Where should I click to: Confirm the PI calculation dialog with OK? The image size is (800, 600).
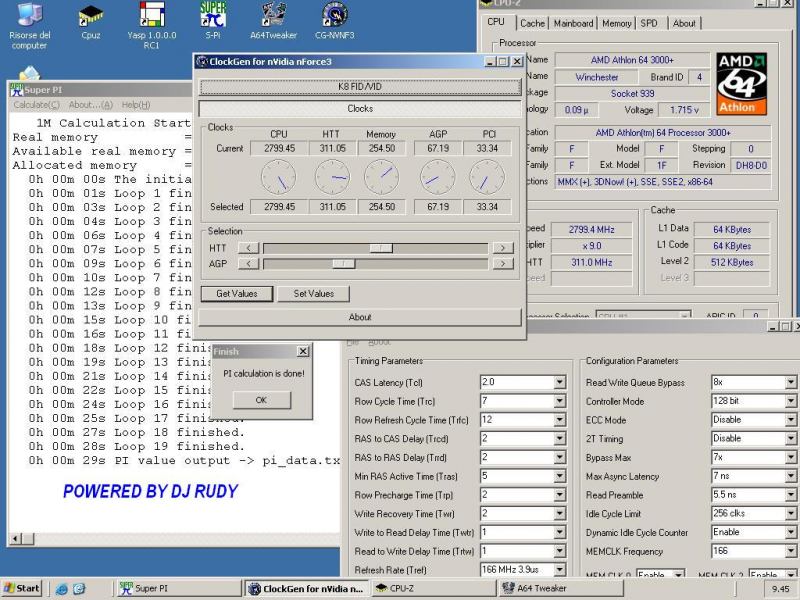(x=261, y=400)
